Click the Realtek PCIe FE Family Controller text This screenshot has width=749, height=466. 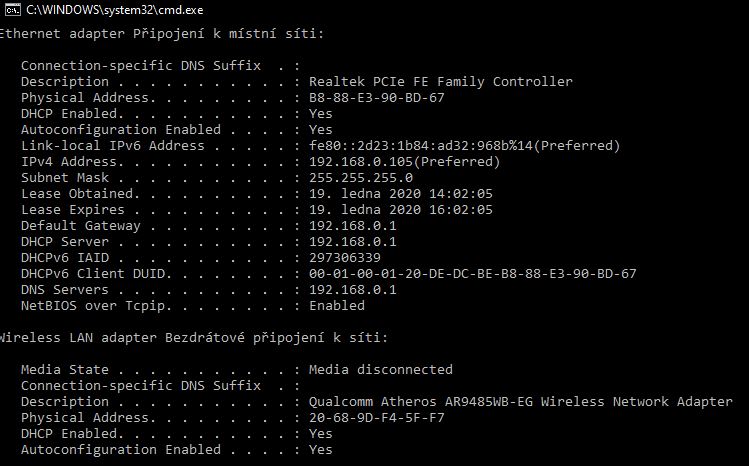[x=441, y=82]
